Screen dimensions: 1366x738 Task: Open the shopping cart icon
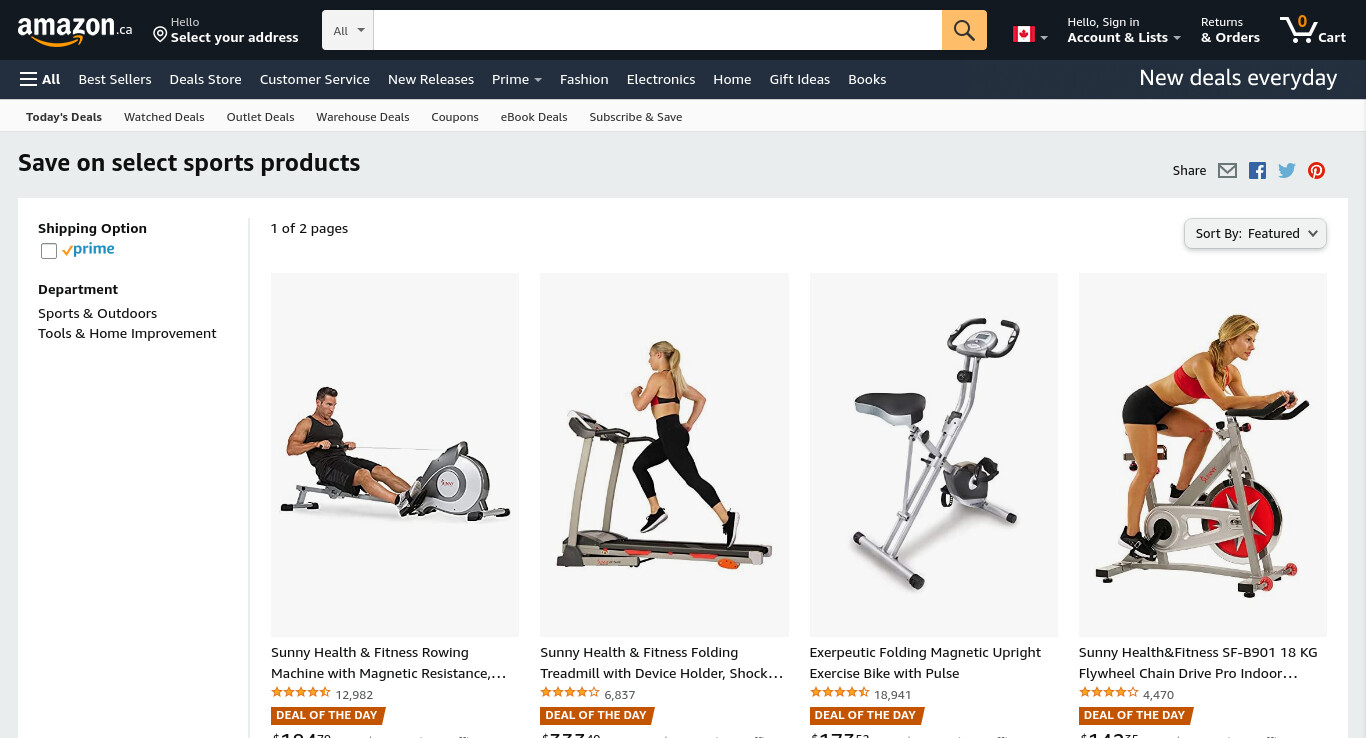1313,30
